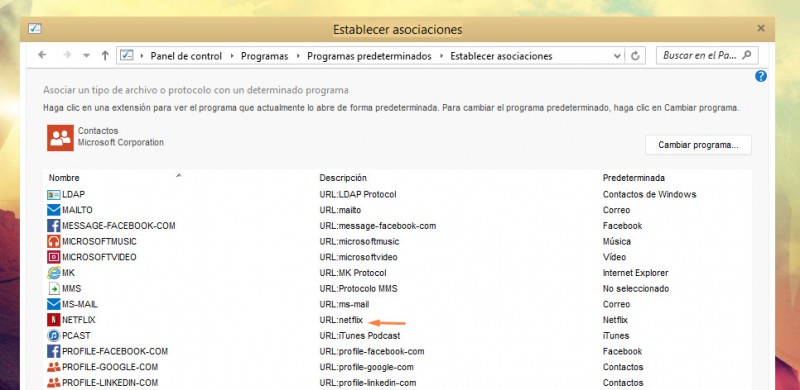Go up one level with up arrow

point(105,55)
